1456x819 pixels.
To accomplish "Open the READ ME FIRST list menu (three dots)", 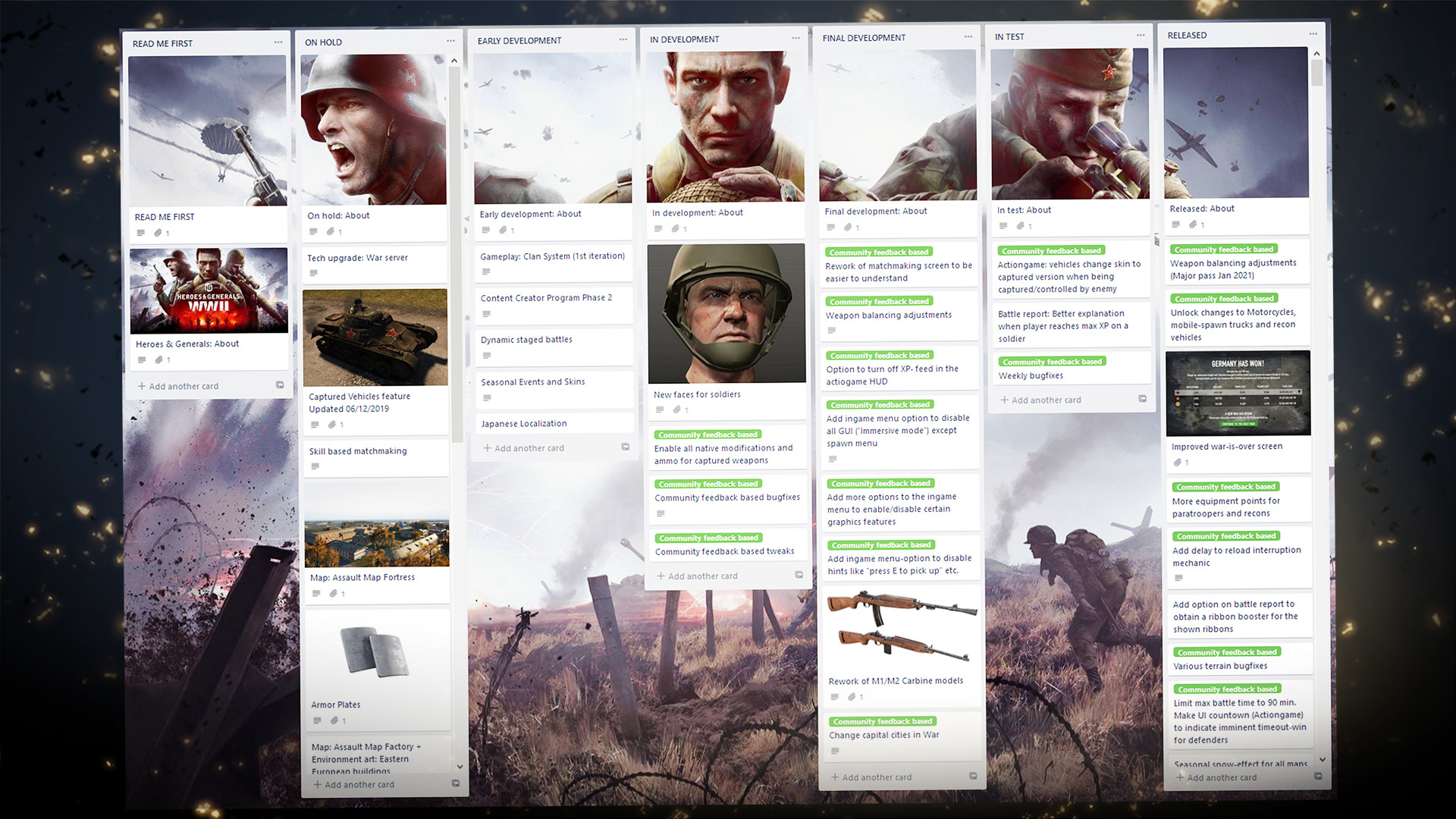I will (278, 42).
